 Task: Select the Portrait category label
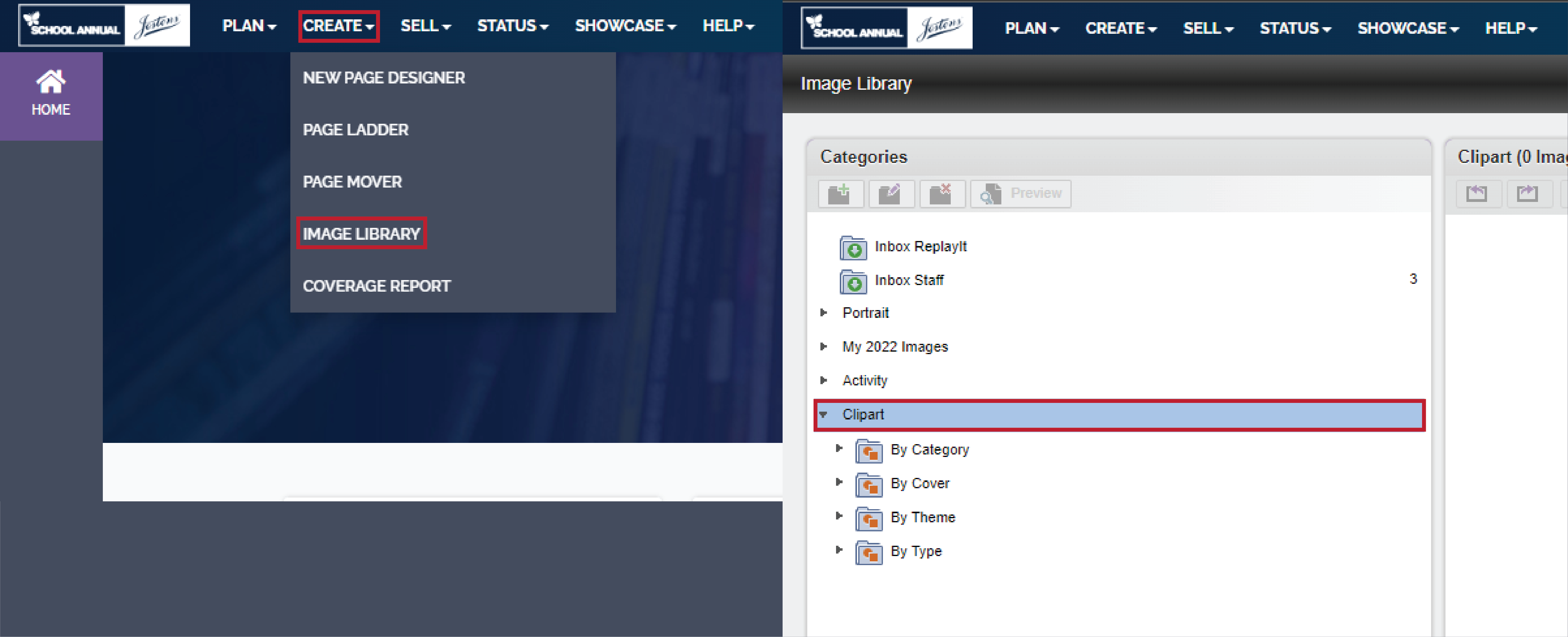865,313
